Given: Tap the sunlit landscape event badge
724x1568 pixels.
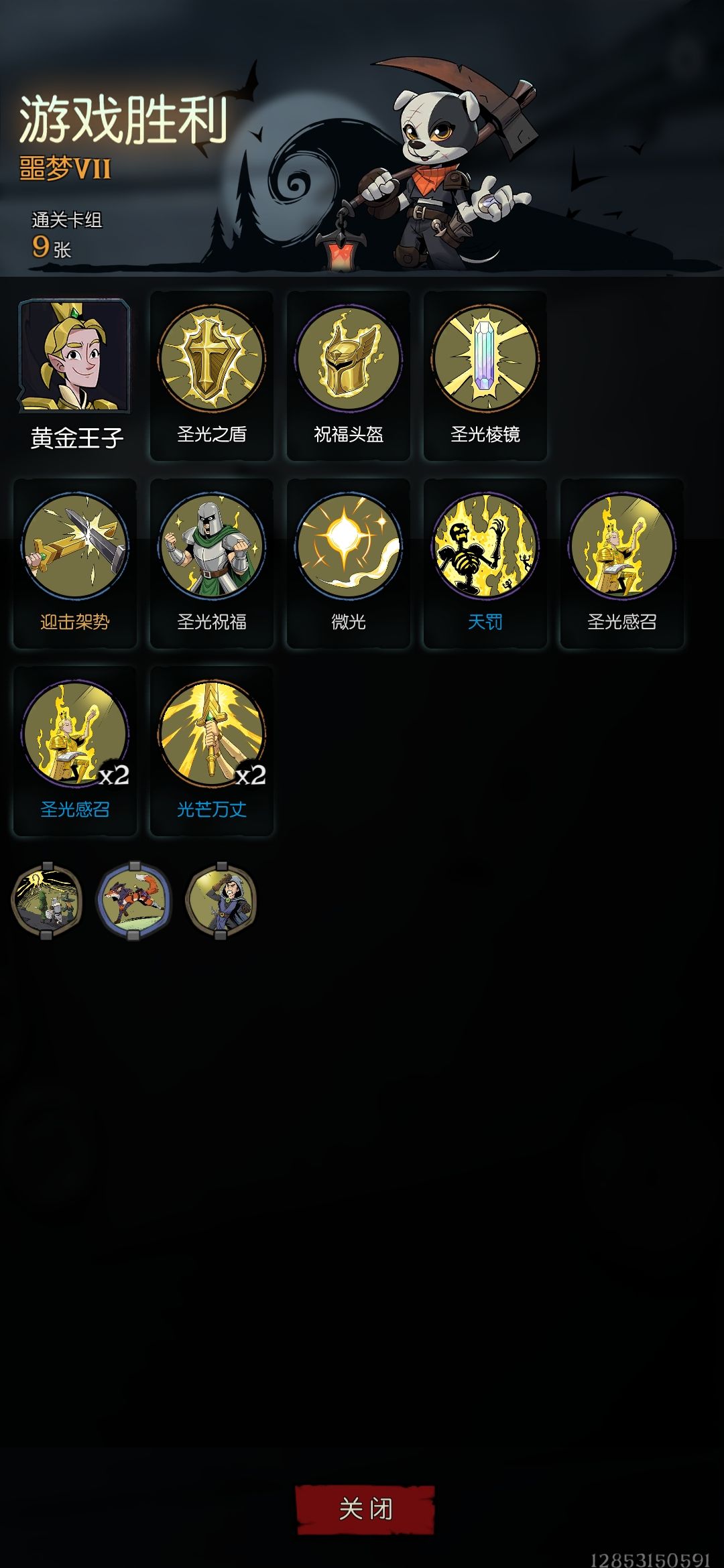Looking at the screenshot, I should pyautogui.click(x=47, y=900).
